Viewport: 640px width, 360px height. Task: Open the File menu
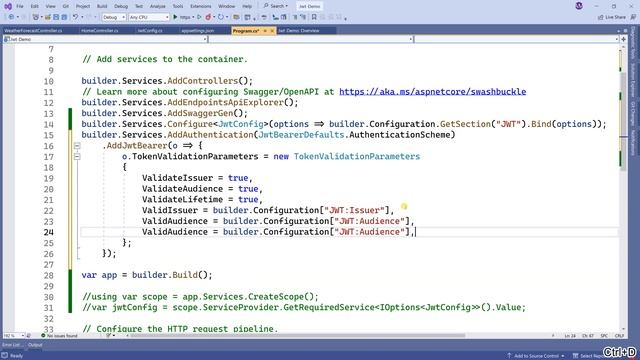click(20, 6)
